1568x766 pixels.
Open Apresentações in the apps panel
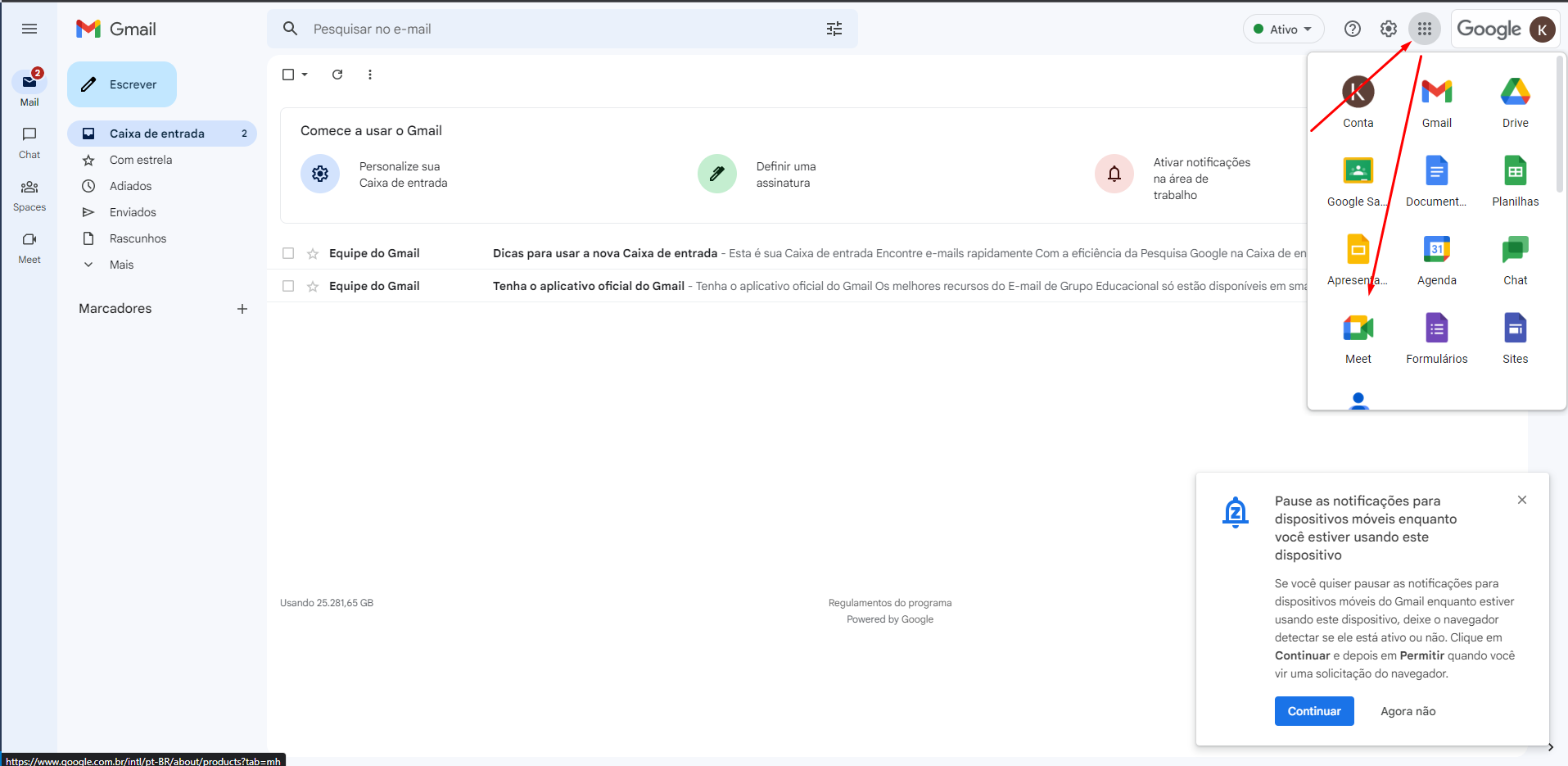coord(1358,258)
